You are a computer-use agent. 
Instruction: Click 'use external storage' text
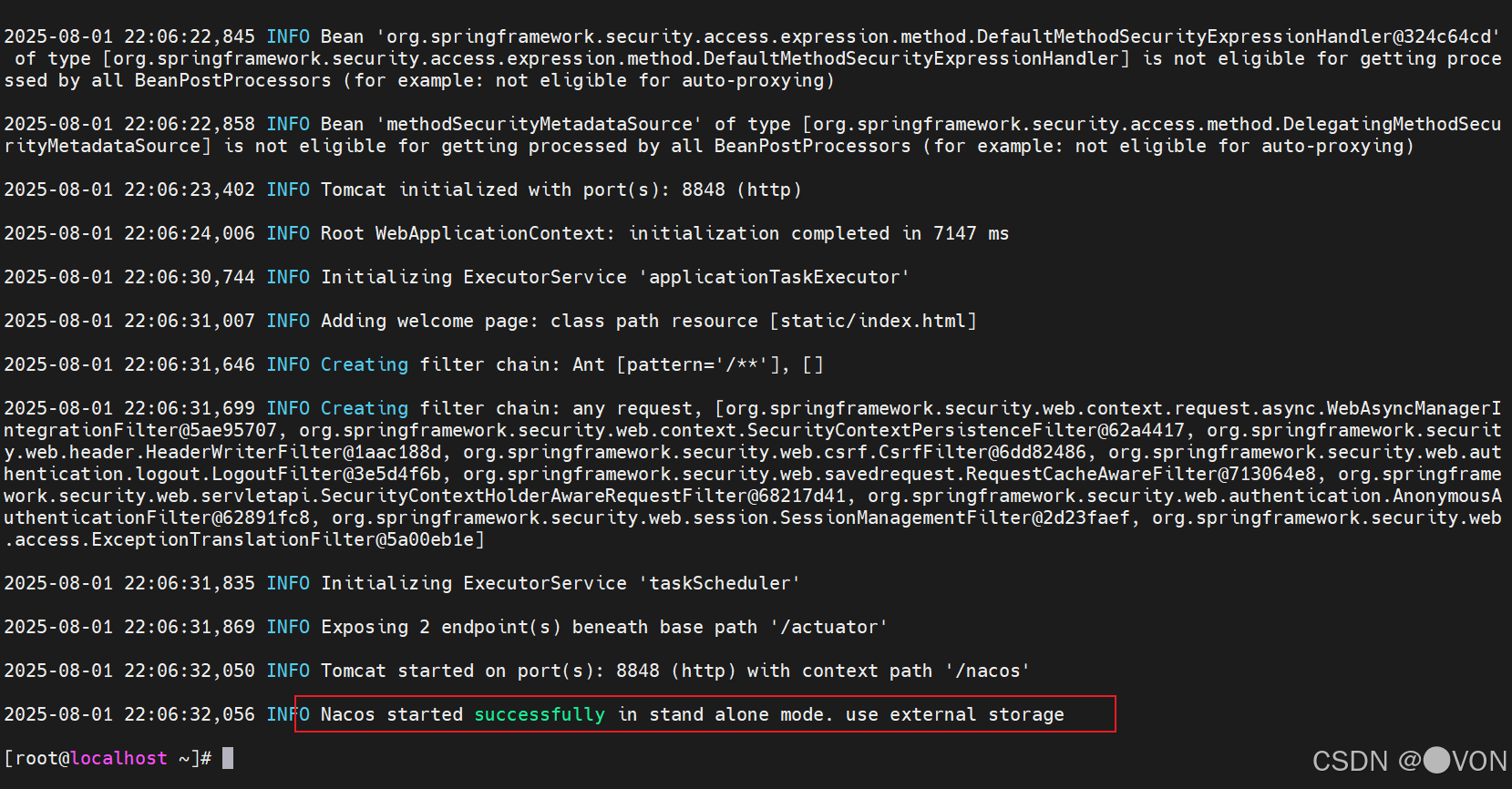[x=954, y=714]
